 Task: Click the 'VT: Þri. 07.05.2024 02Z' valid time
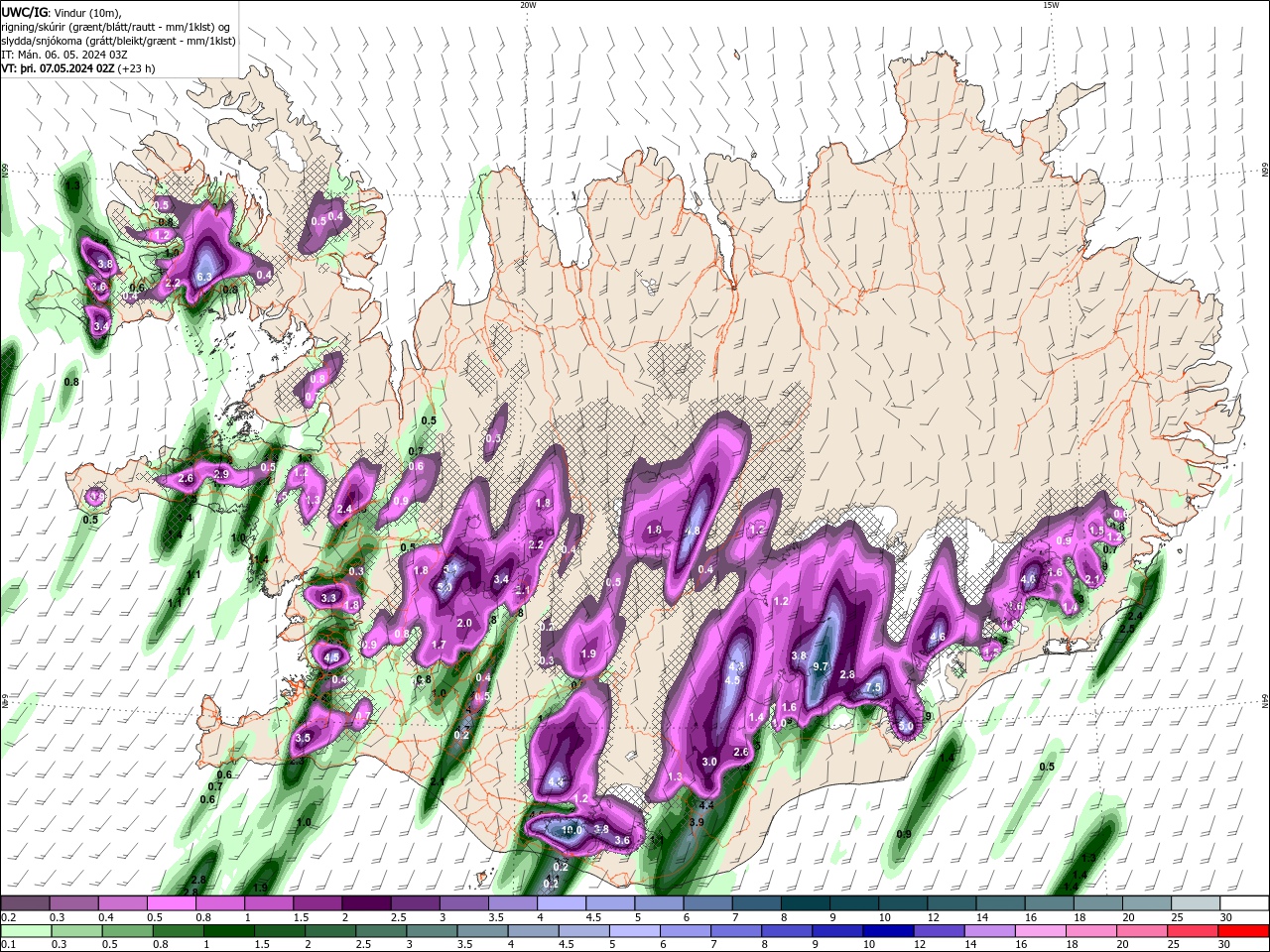58,68
